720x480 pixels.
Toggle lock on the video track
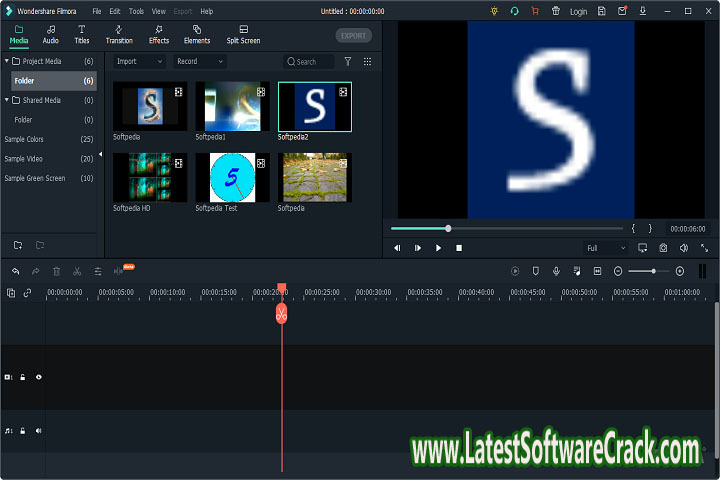tap(23, 377)
